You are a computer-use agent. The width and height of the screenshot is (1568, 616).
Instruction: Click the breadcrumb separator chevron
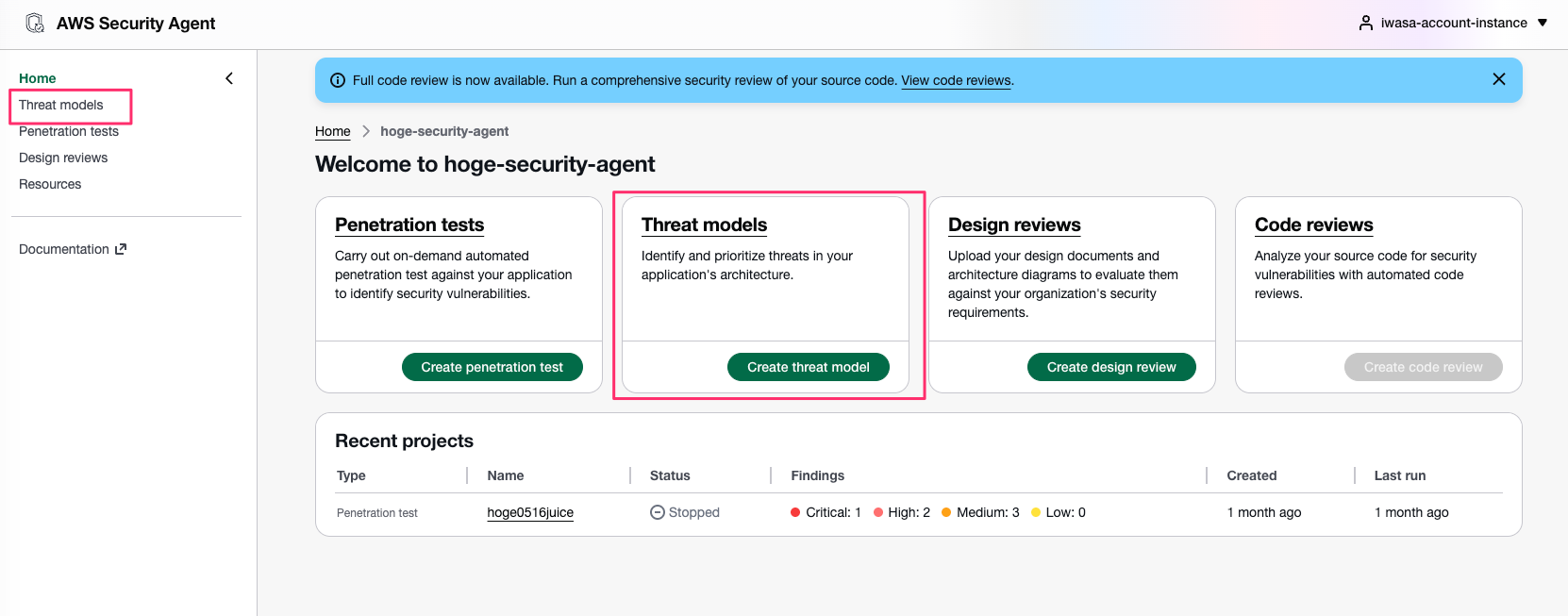[x=366, y=131]
